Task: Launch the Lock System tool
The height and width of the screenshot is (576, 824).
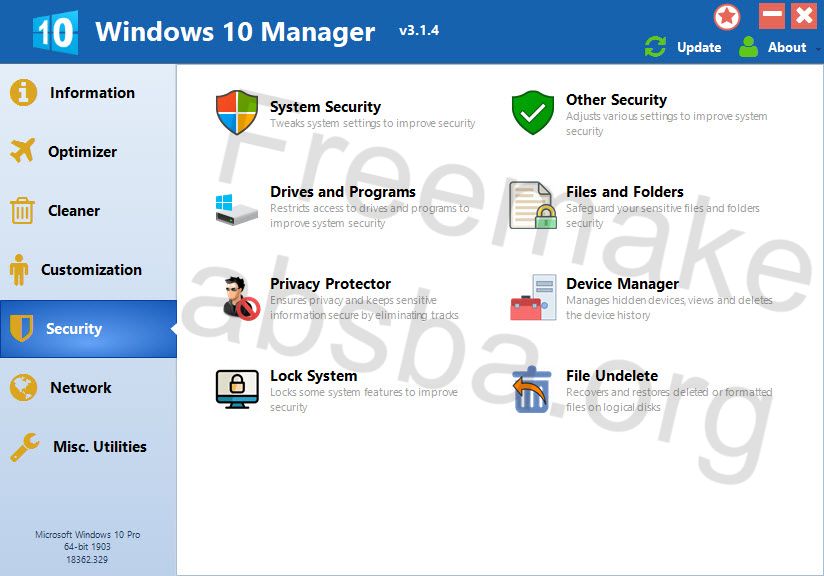Action: point(314,376)
